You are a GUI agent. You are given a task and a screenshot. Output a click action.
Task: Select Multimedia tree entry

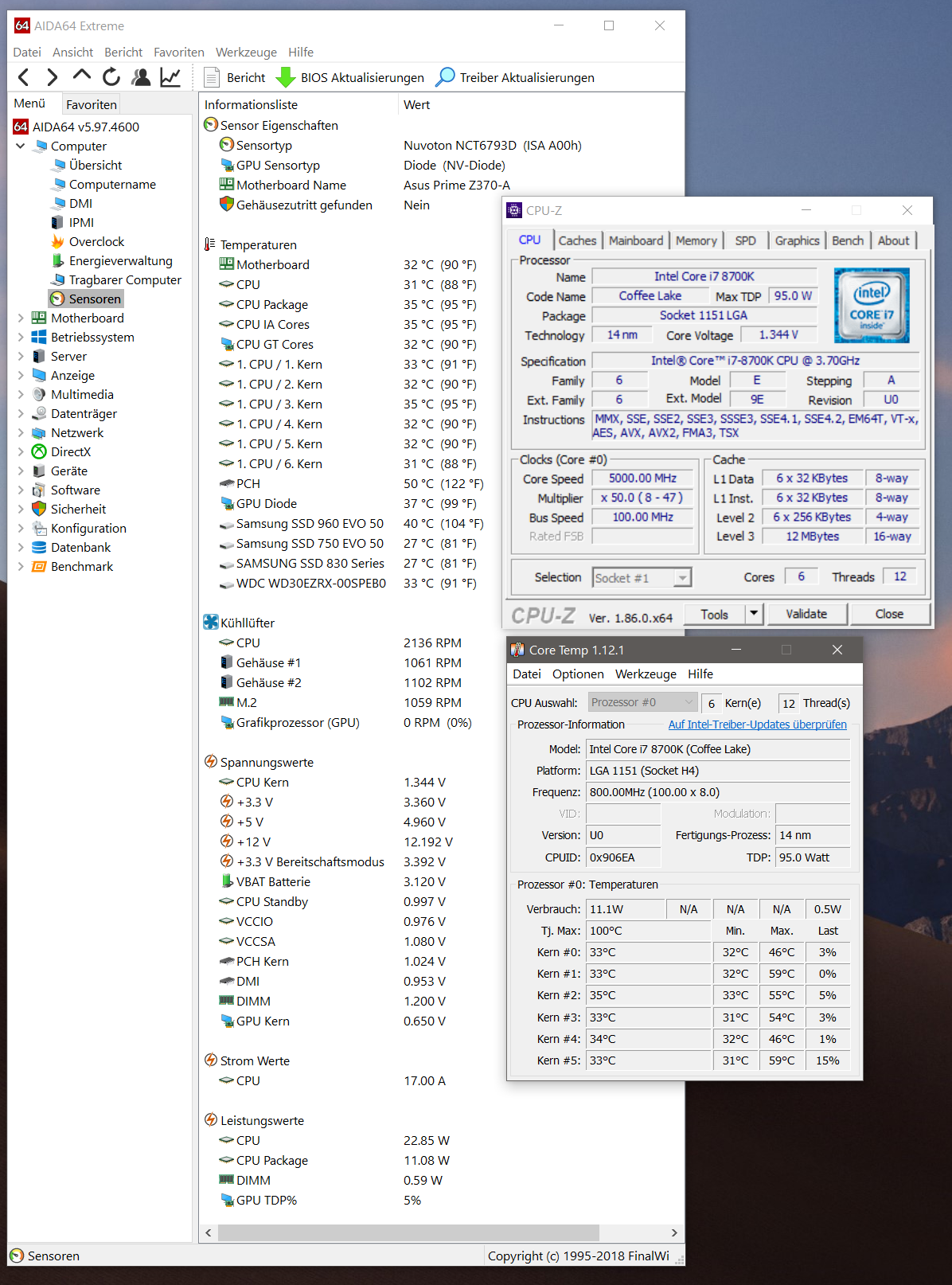pyautogui.click(x=72, y=394)
